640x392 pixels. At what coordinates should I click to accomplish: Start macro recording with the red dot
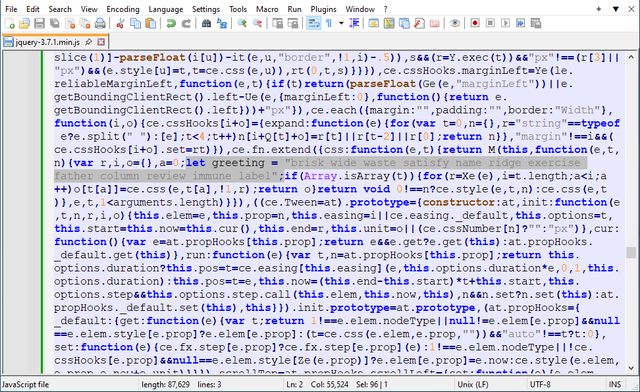pos(475,23)
